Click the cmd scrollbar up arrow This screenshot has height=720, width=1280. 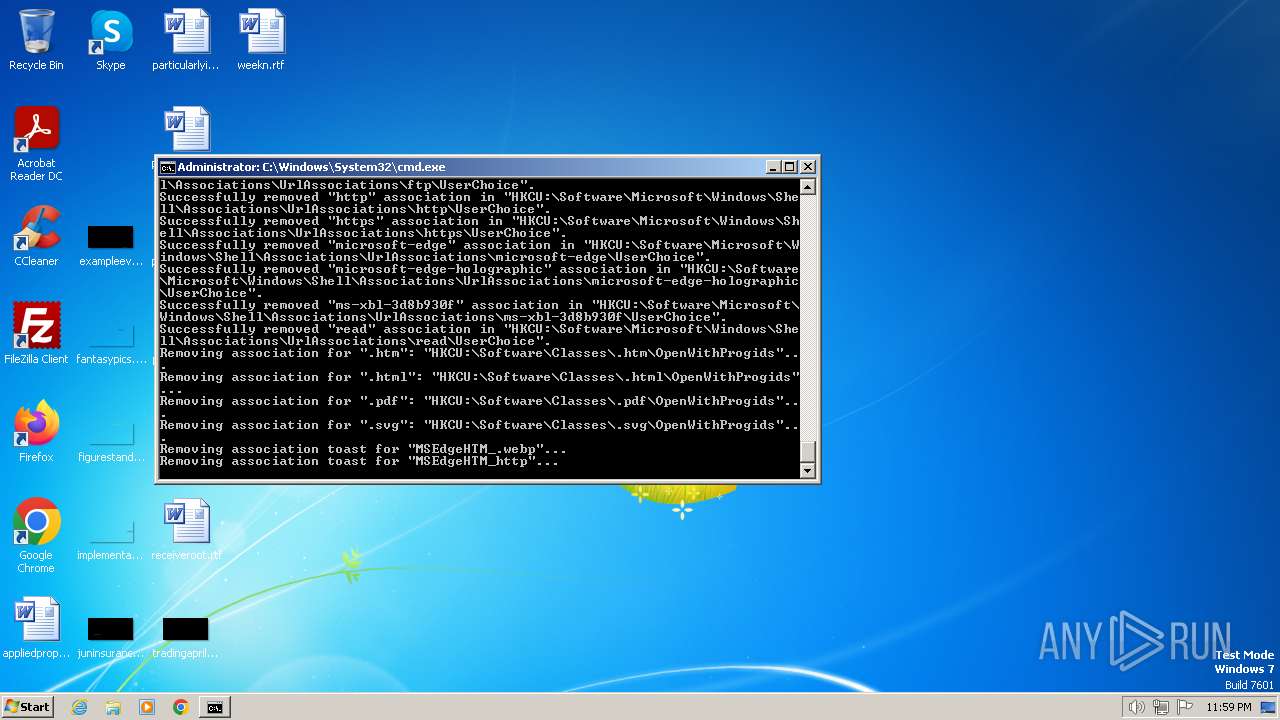pyautogui.click(x=808, y=187)
